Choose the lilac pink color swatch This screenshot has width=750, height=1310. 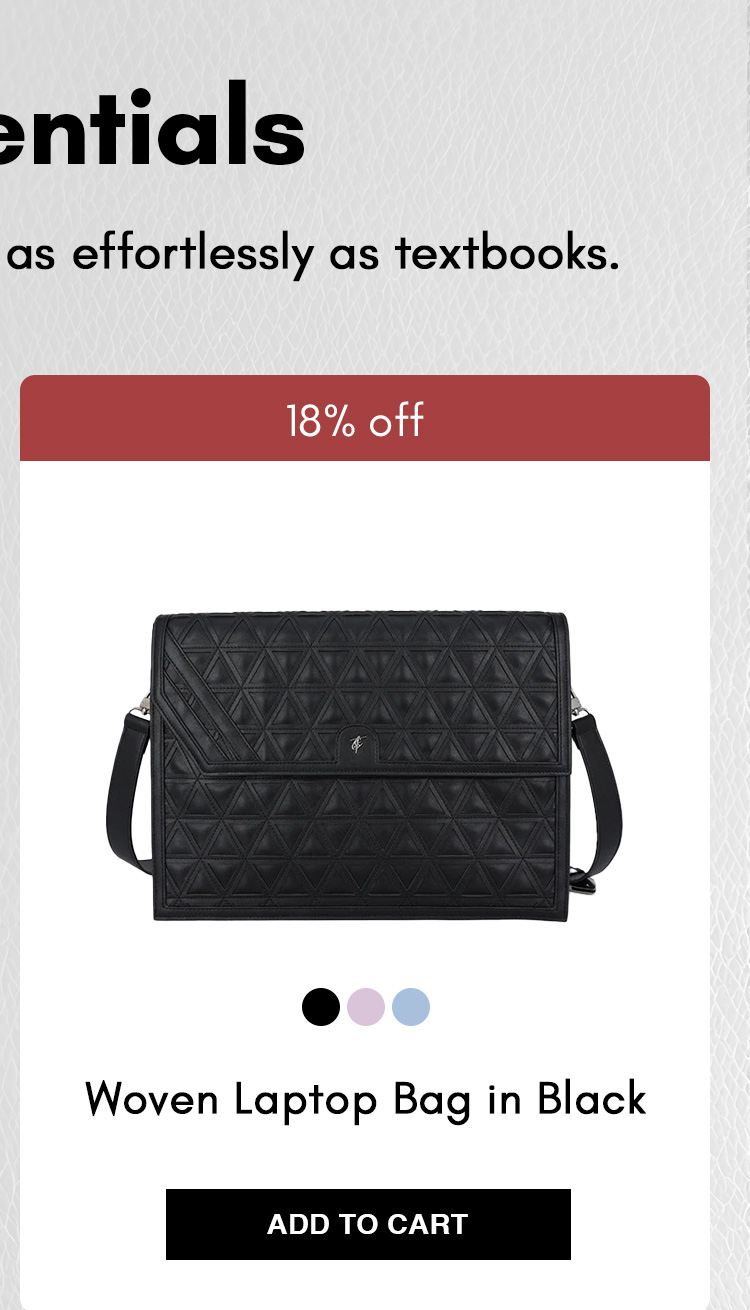point(366,1007)
